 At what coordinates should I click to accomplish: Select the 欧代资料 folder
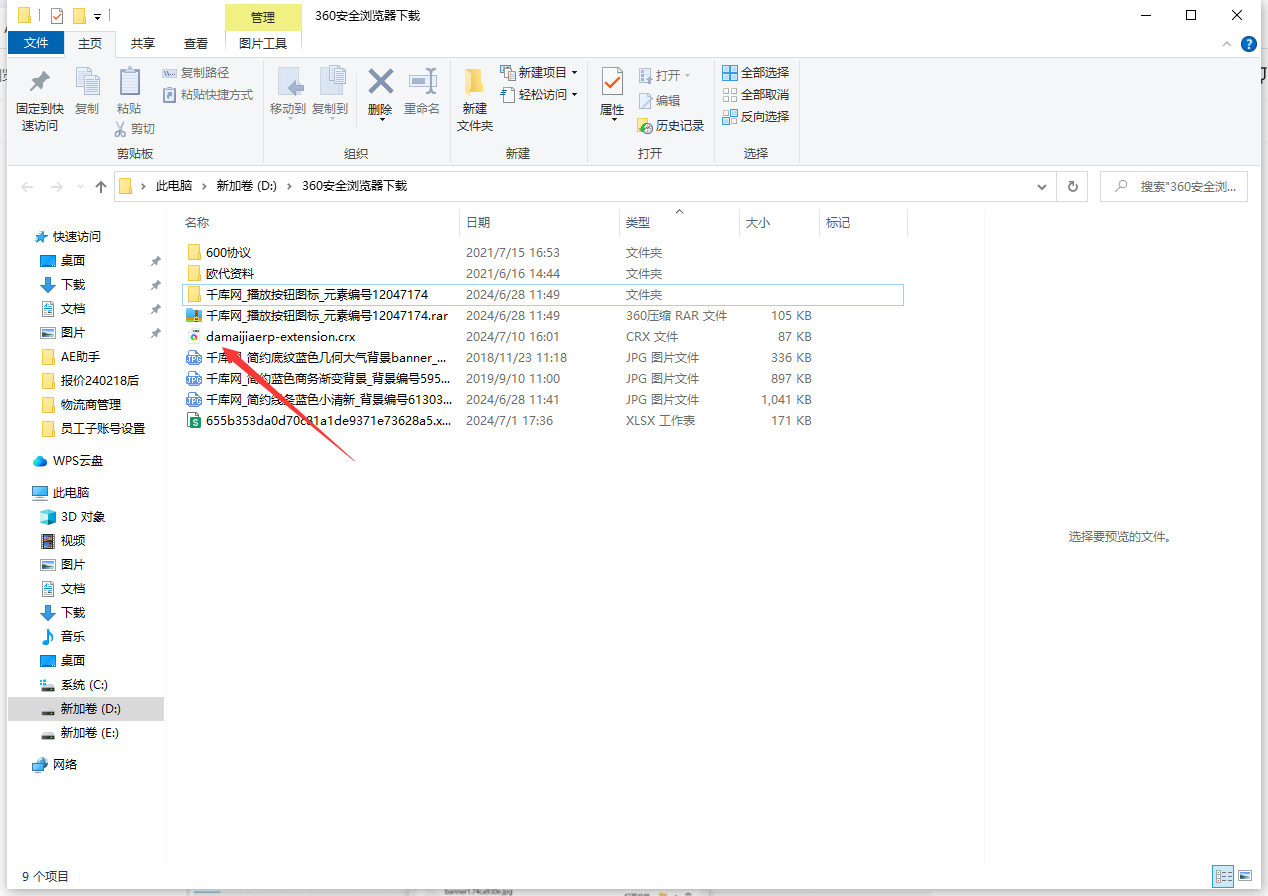[x=230, y=274]
